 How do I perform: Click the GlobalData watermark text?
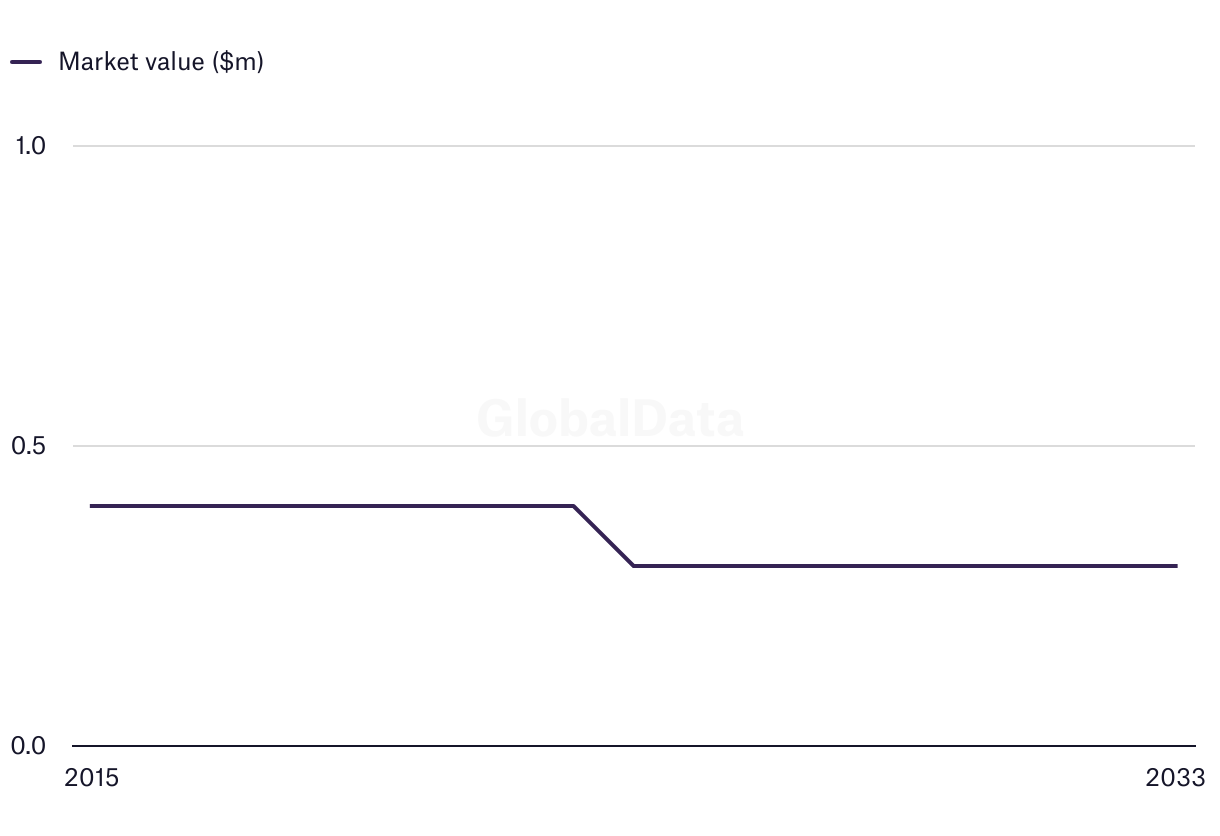pyautogui.click(x=610, y=418)
